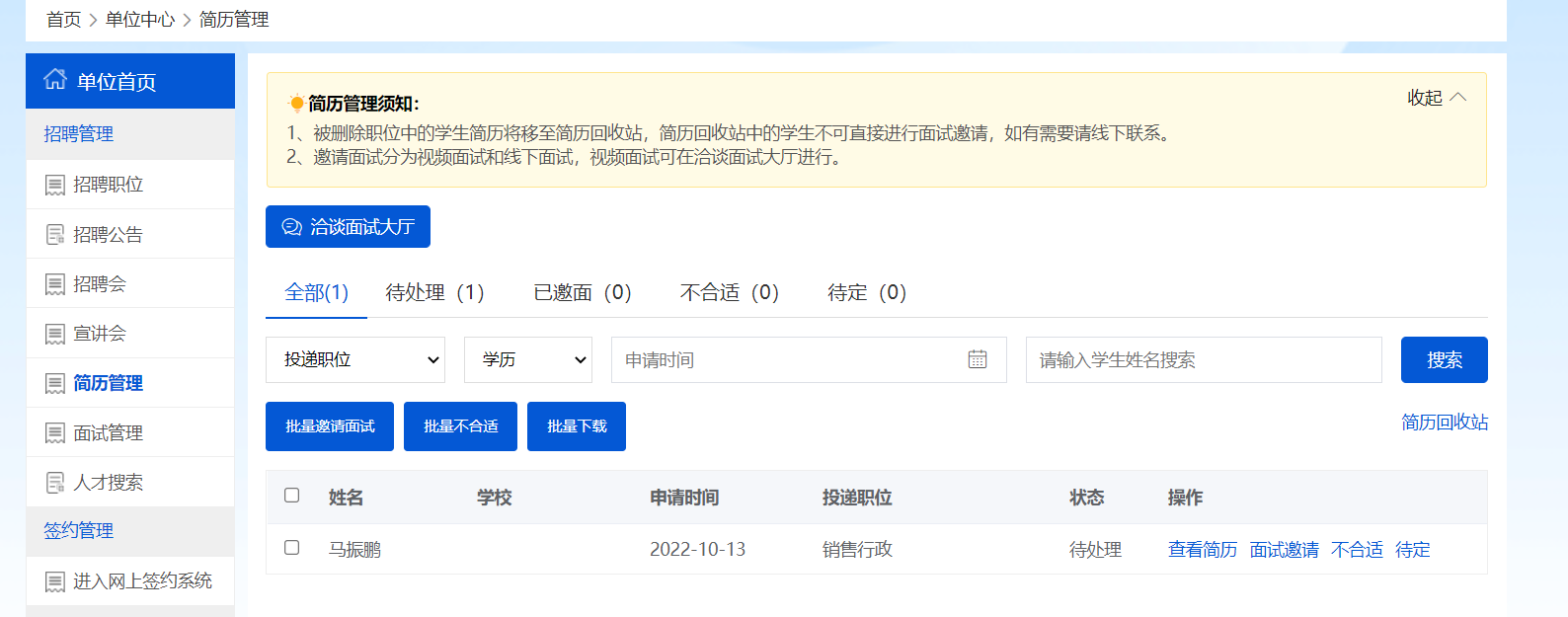1568x617 pixels.
Task: Click the 搜索 button
Action: (x=1444, y=359)
